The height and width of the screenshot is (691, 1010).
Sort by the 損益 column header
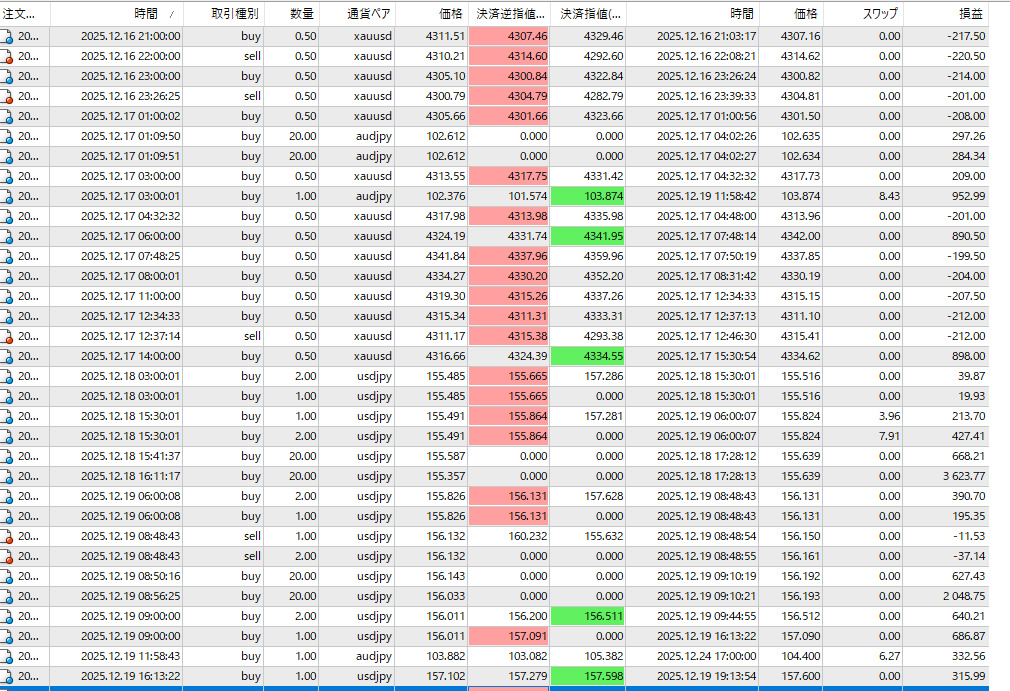[x=946, y=14]
